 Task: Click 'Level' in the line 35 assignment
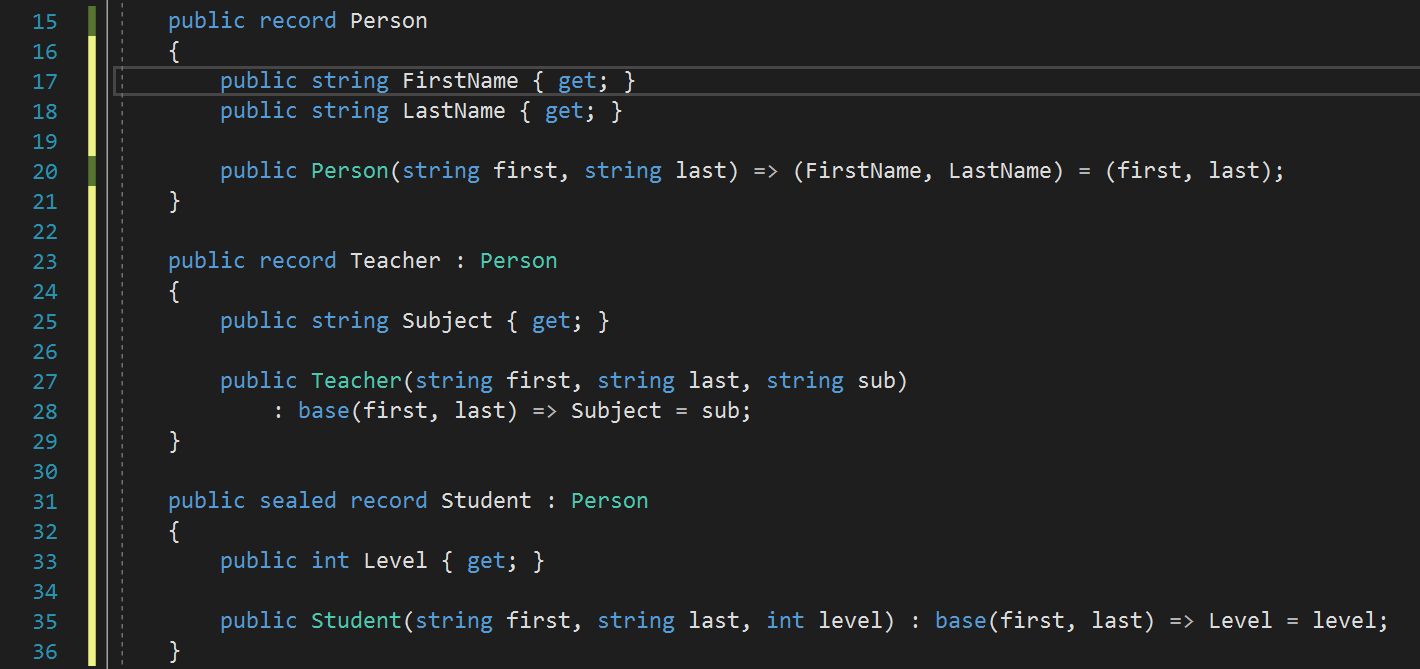pyautogui.click(x=1240, y=621)
